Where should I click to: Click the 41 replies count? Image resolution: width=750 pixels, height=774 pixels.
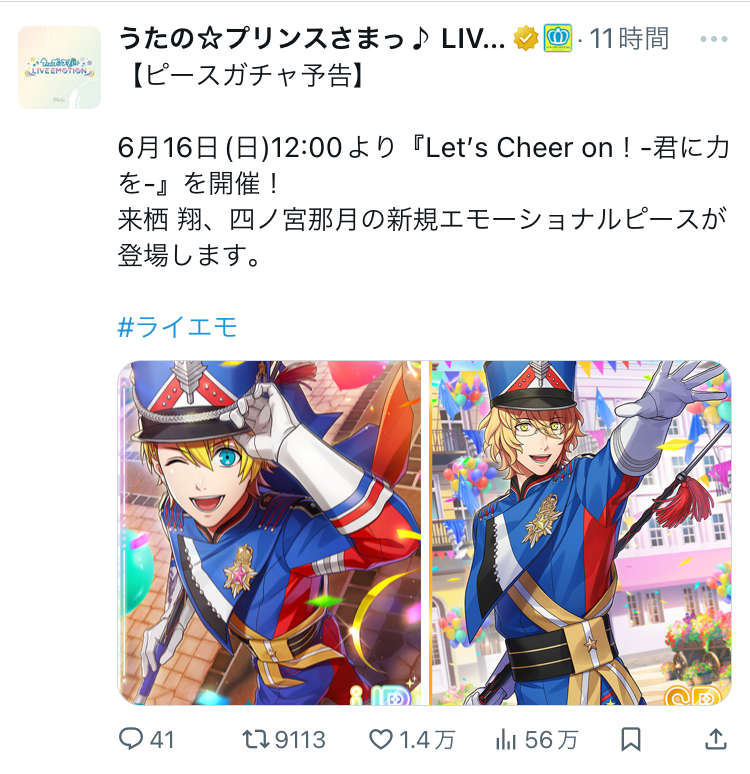[162, 740]
